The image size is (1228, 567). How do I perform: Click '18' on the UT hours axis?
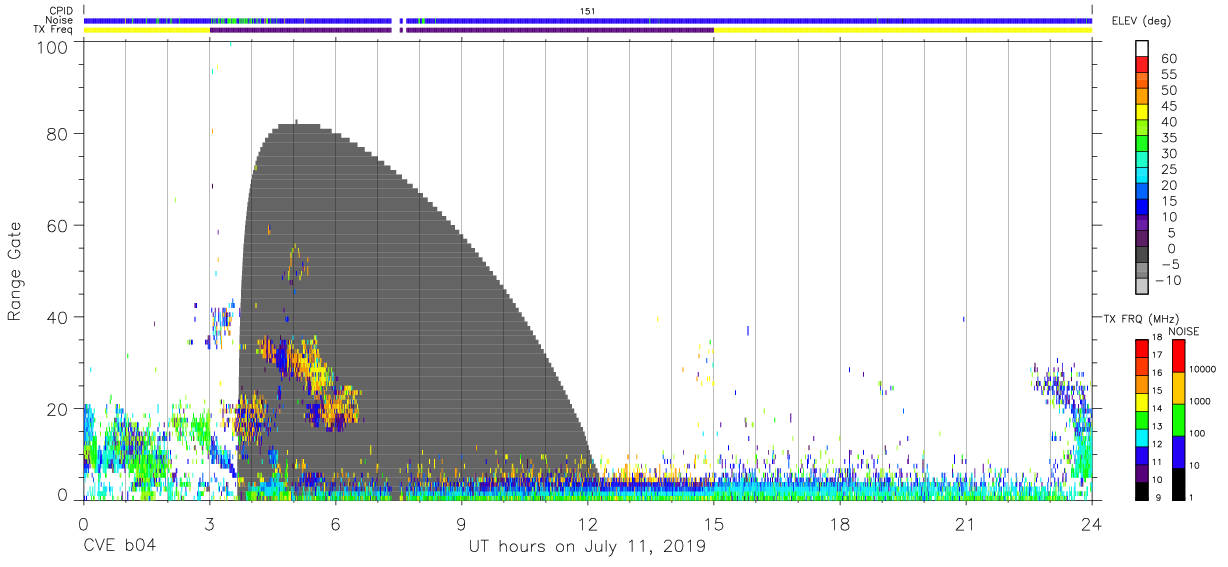[840, 523]
